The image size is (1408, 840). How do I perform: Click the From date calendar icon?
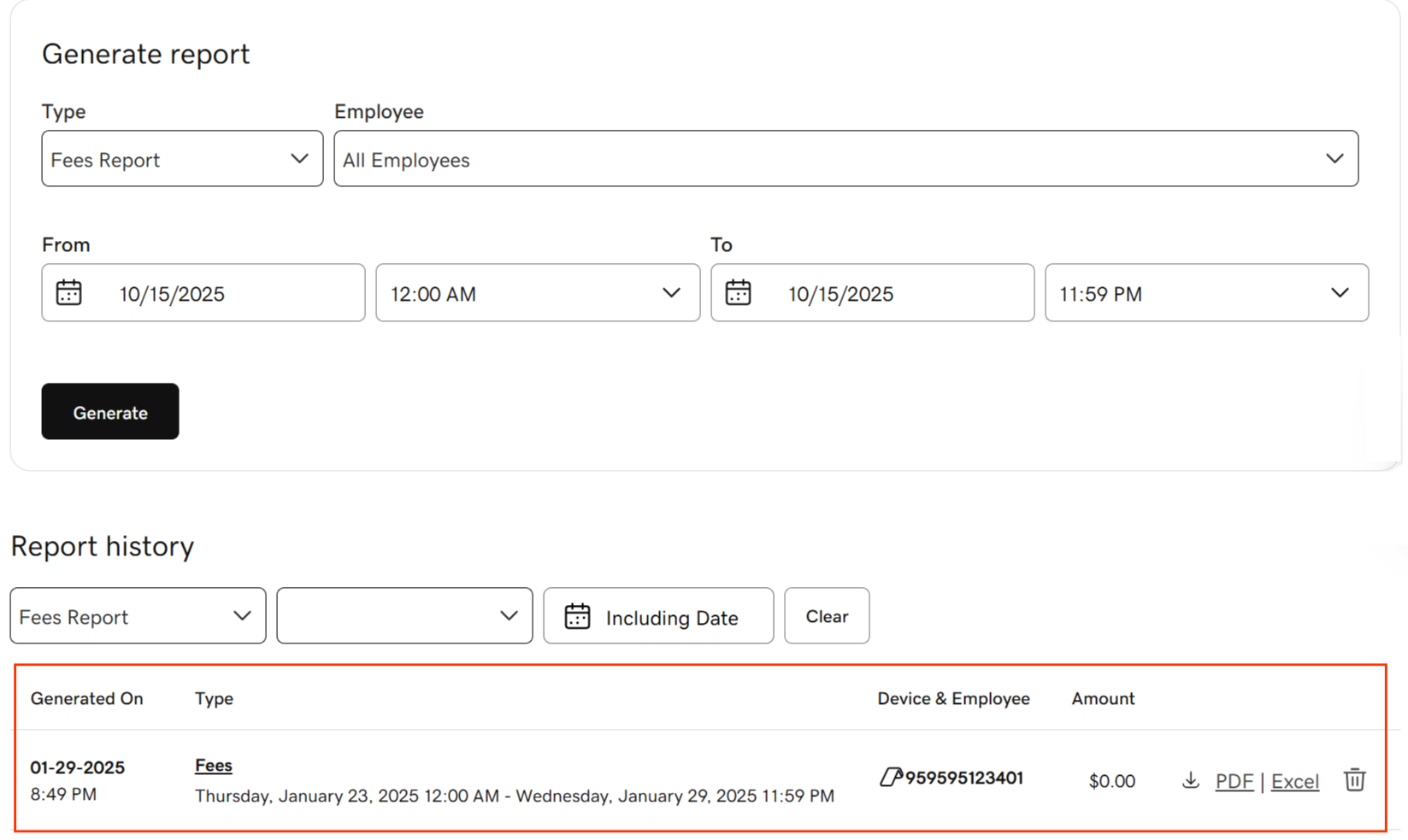68,292
